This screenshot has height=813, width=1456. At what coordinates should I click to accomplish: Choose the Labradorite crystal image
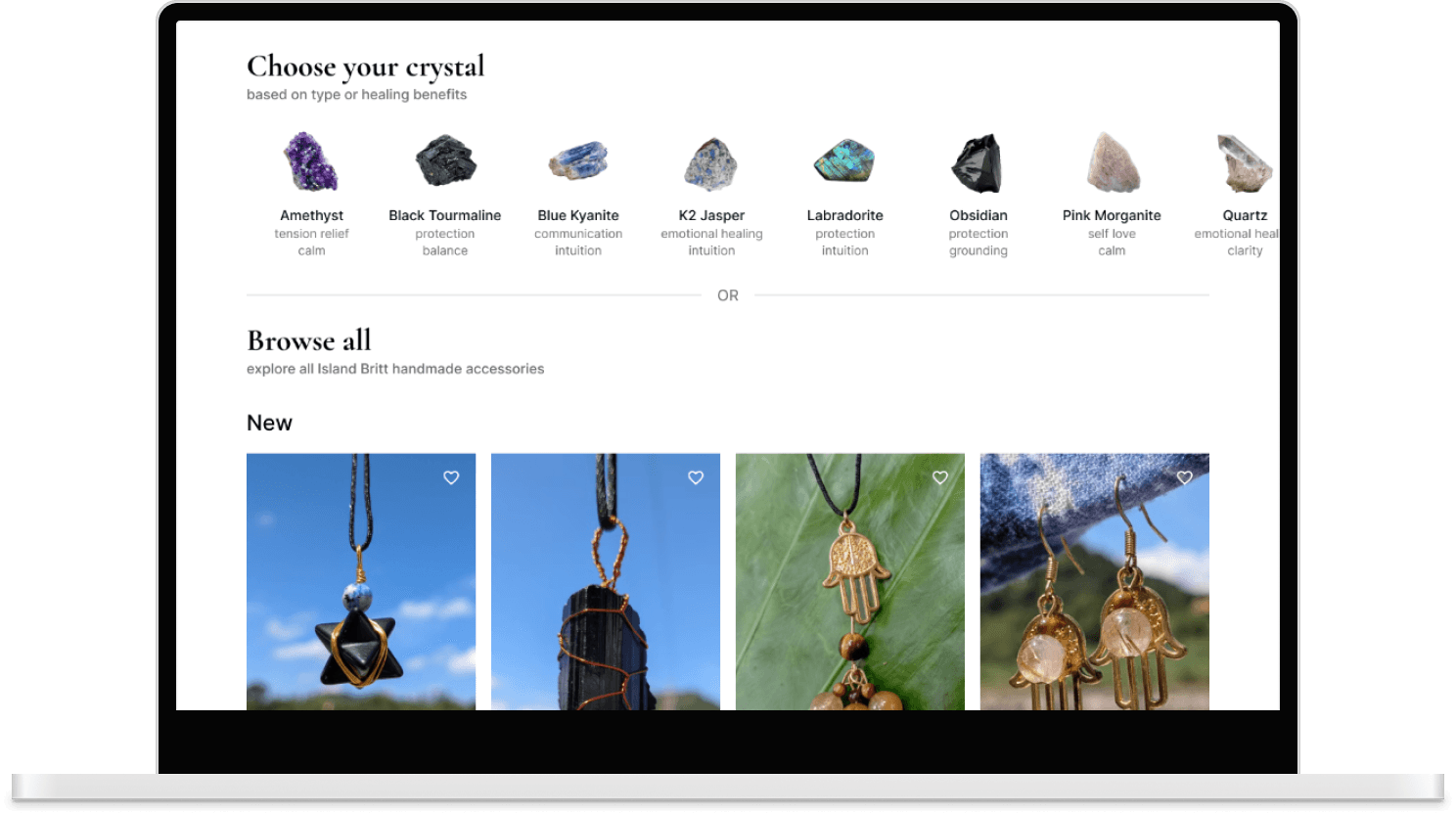[x=844, y=161]
